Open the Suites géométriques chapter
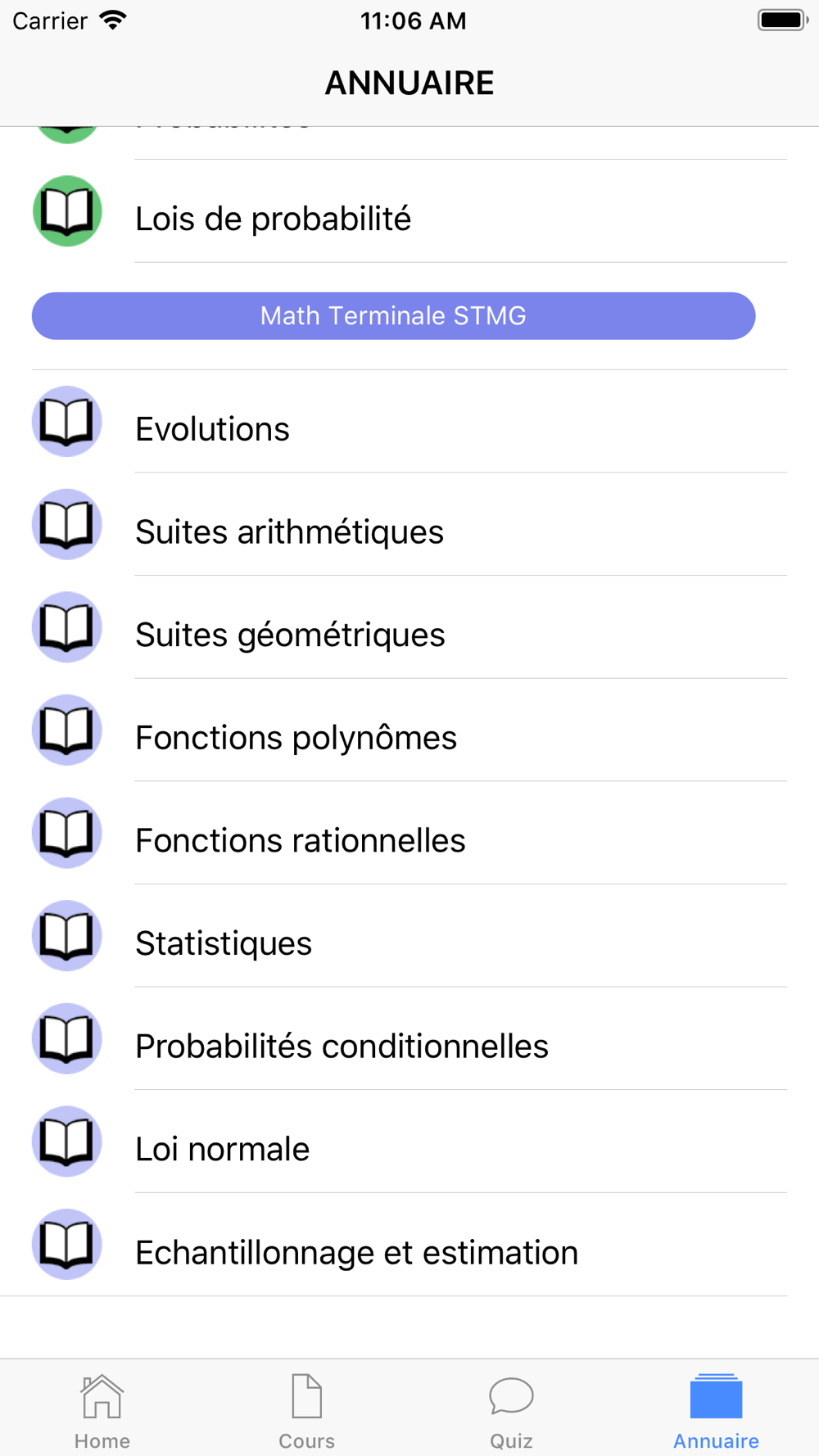This screenshot has height=1456, width=819. point(409,627)
